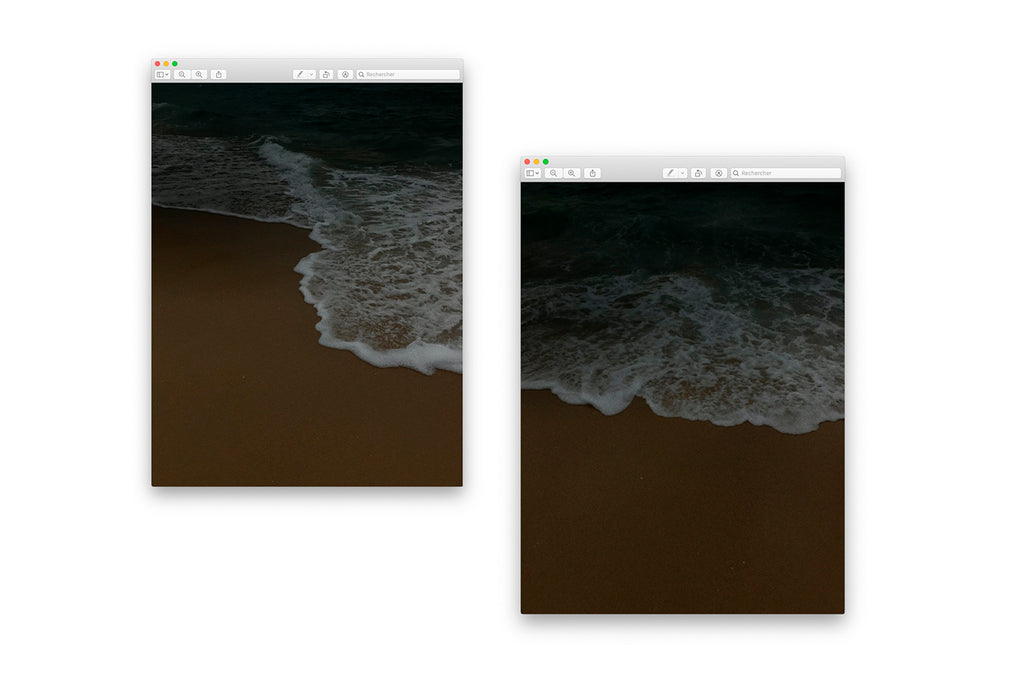Expand highlight color dropdown in right window
The width and height of the screenshot is (1024, 683).
tap(682, 173)
